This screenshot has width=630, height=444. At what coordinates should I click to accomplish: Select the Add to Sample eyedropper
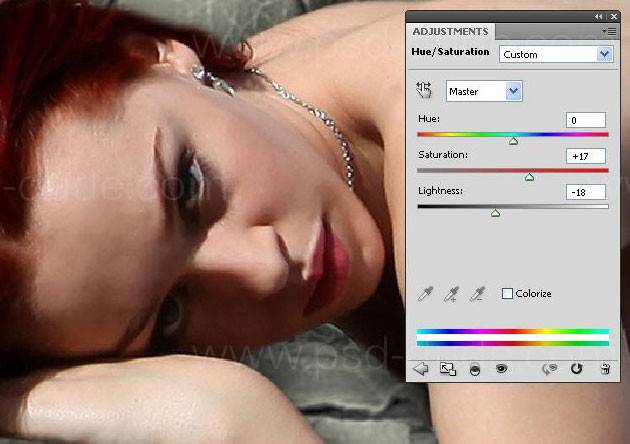coord(451,294)
